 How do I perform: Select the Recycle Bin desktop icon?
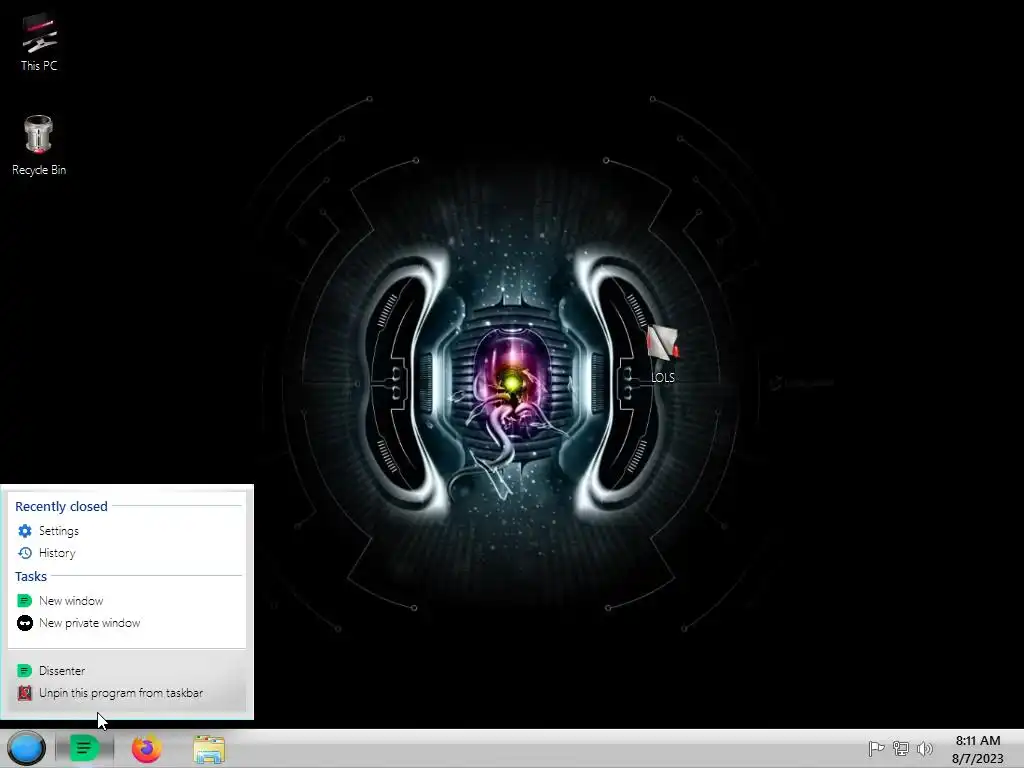[39, 145]
